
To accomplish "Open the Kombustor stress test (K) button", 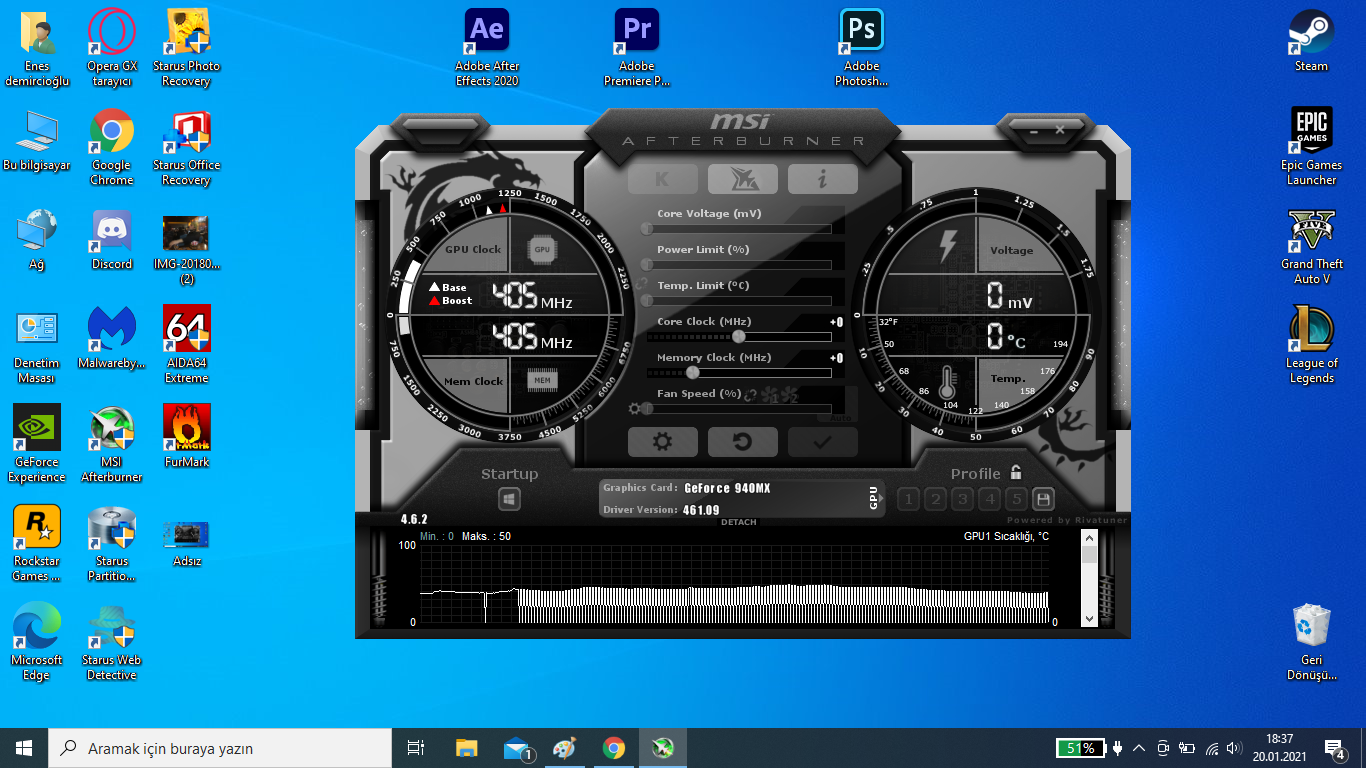I will click(x=662, y=179).
